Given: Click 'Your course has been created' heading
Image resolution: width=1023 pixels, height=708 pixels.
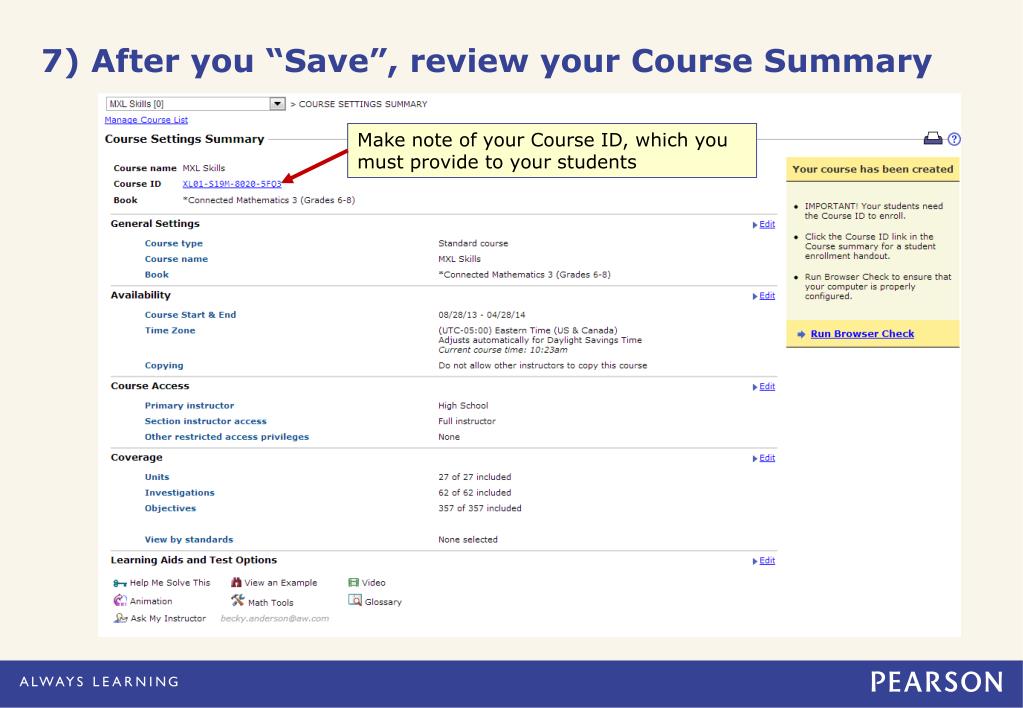Looking at the screenshot, I should point(872,169).
